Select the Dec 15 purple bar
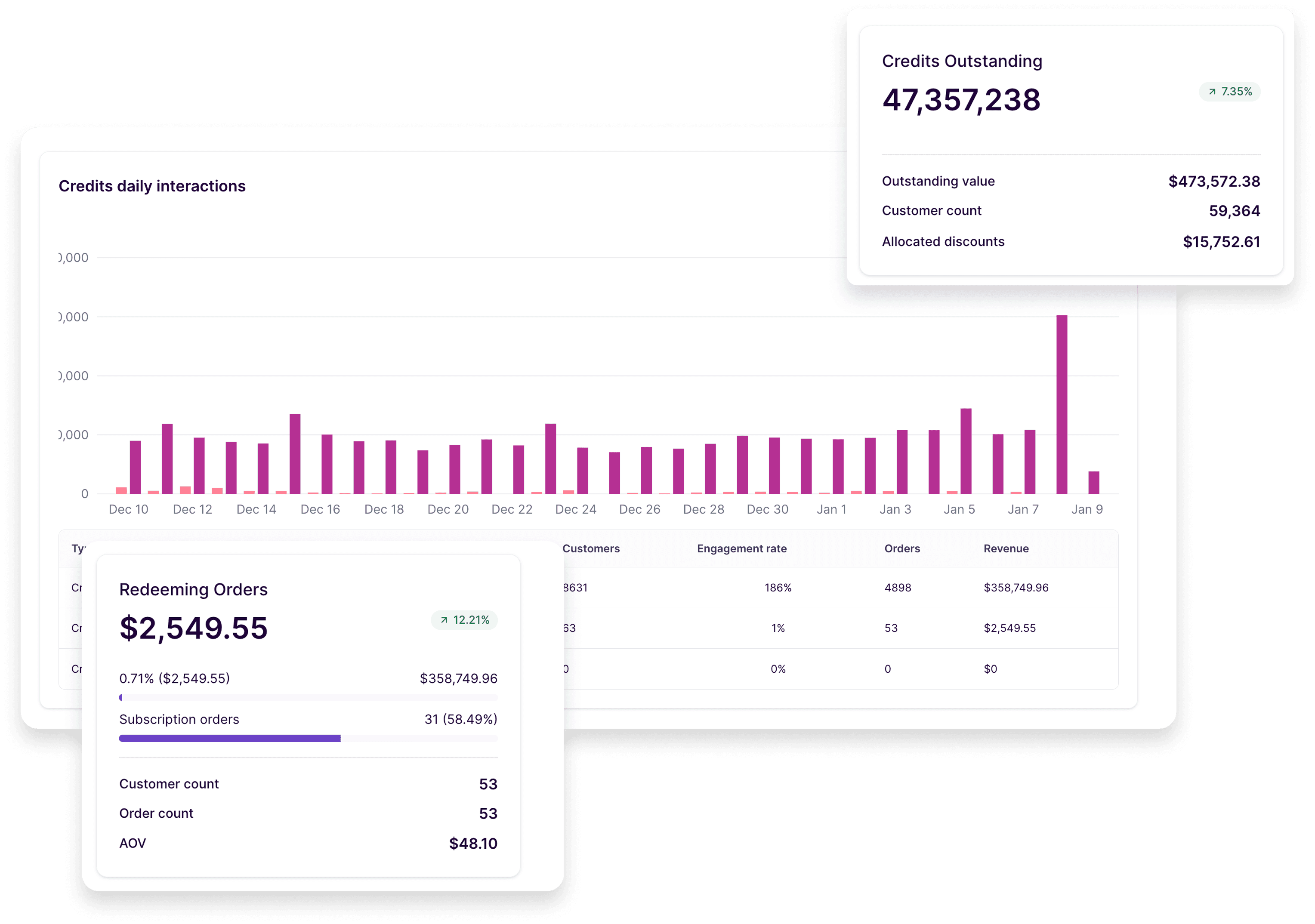The height and width of the screenshot is (924, 1315). pos(295,453)
